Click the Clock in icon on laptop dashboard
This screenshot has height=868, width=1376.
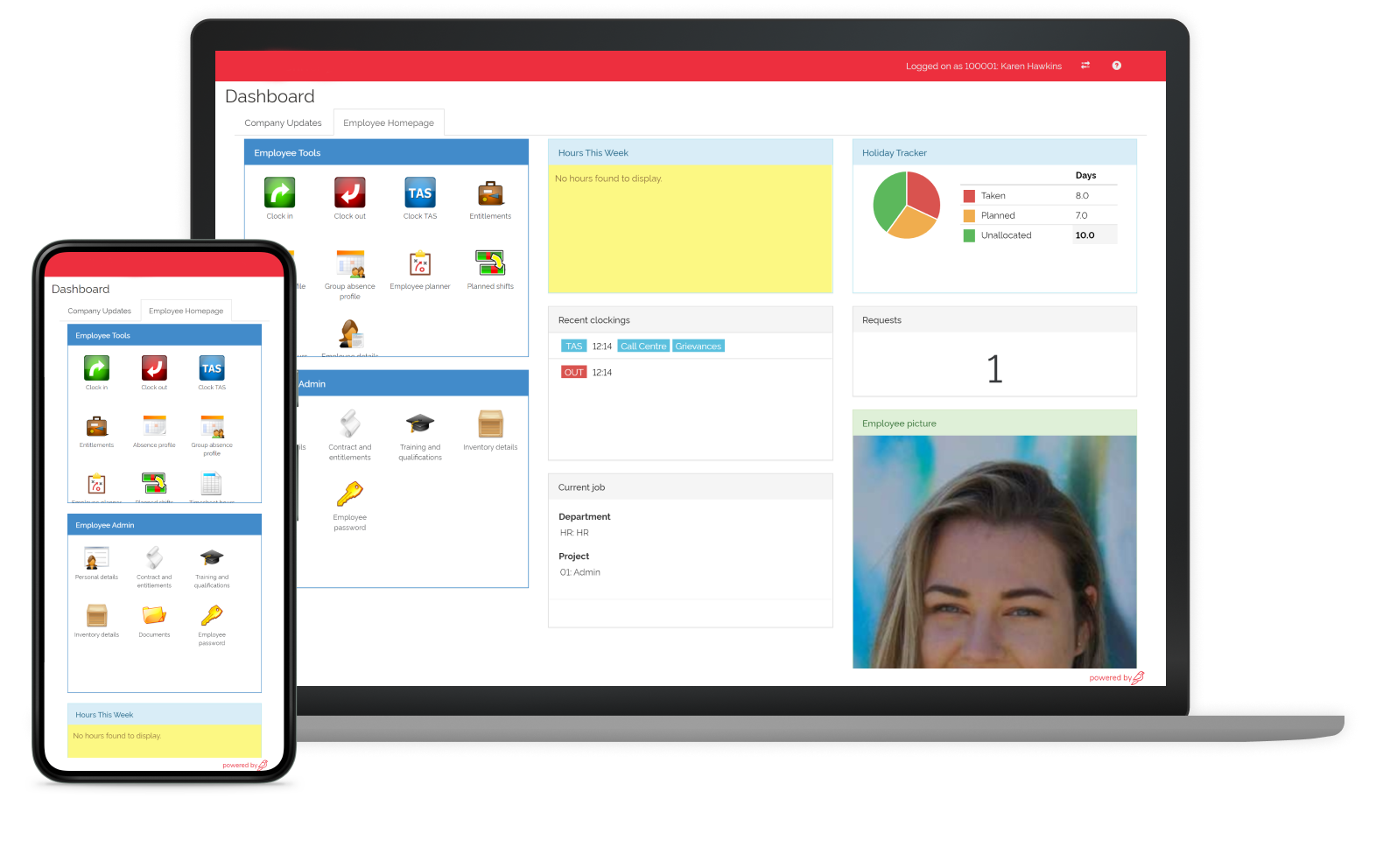pos(279,193)
